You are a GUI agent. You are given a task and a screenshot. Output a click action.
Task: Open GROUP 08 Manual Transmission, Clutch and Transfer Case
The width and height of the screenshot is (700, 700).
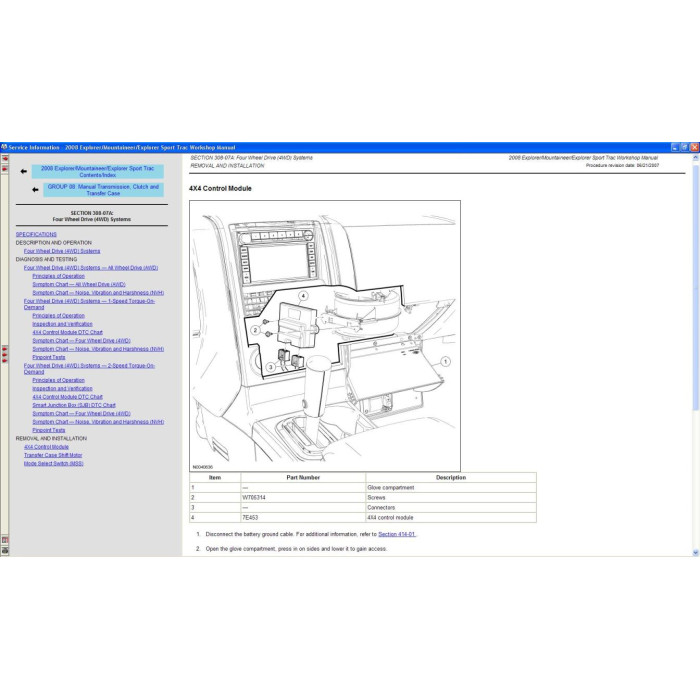click(x=103, y=190)
